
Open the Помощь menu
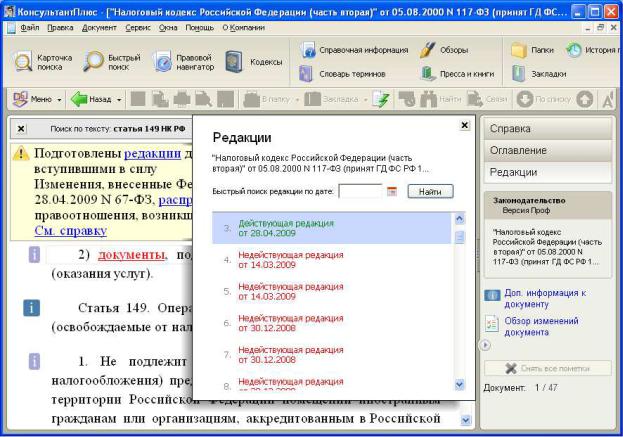pyautogui.click(x=199, y=28)
